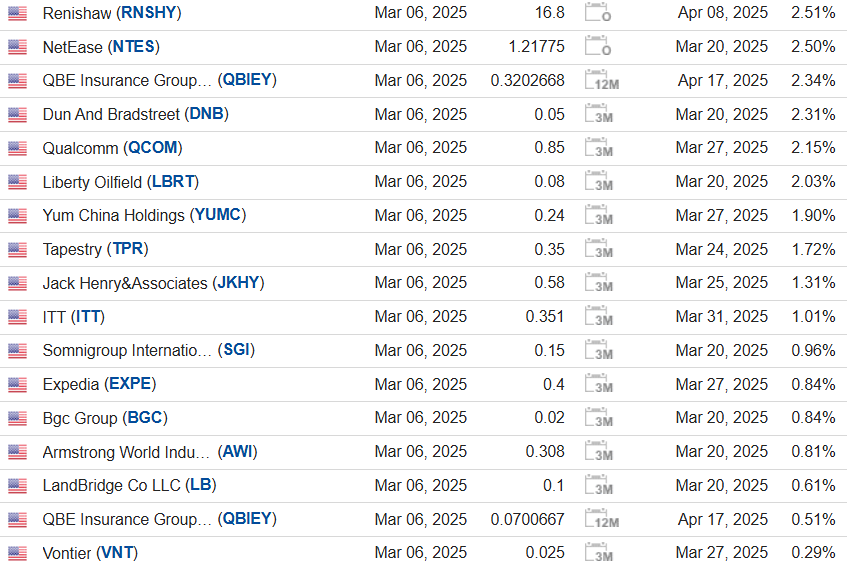847x570 pixels.
Task: Click the US flag beside Yum China Holdings
Action: click(x=17, y=216)
